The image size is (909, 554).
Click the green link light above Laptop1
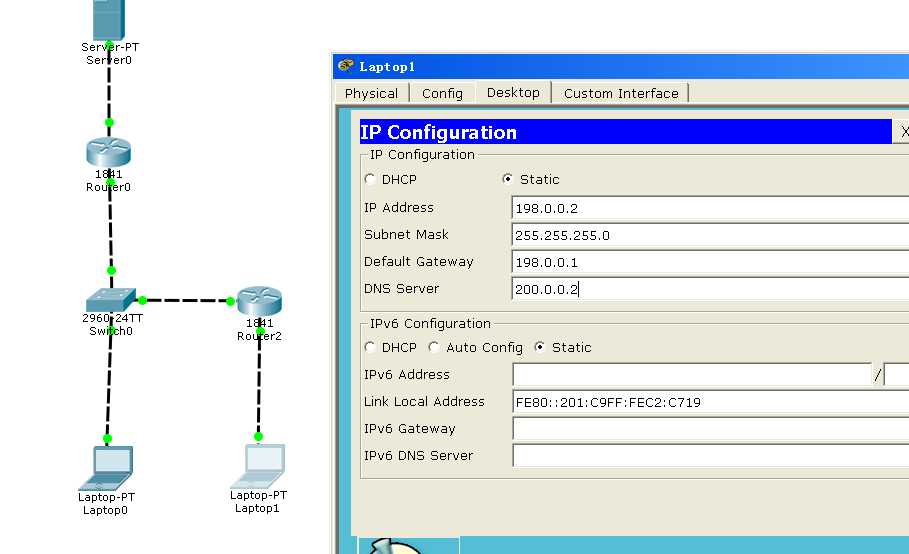[x=259, y=436]
